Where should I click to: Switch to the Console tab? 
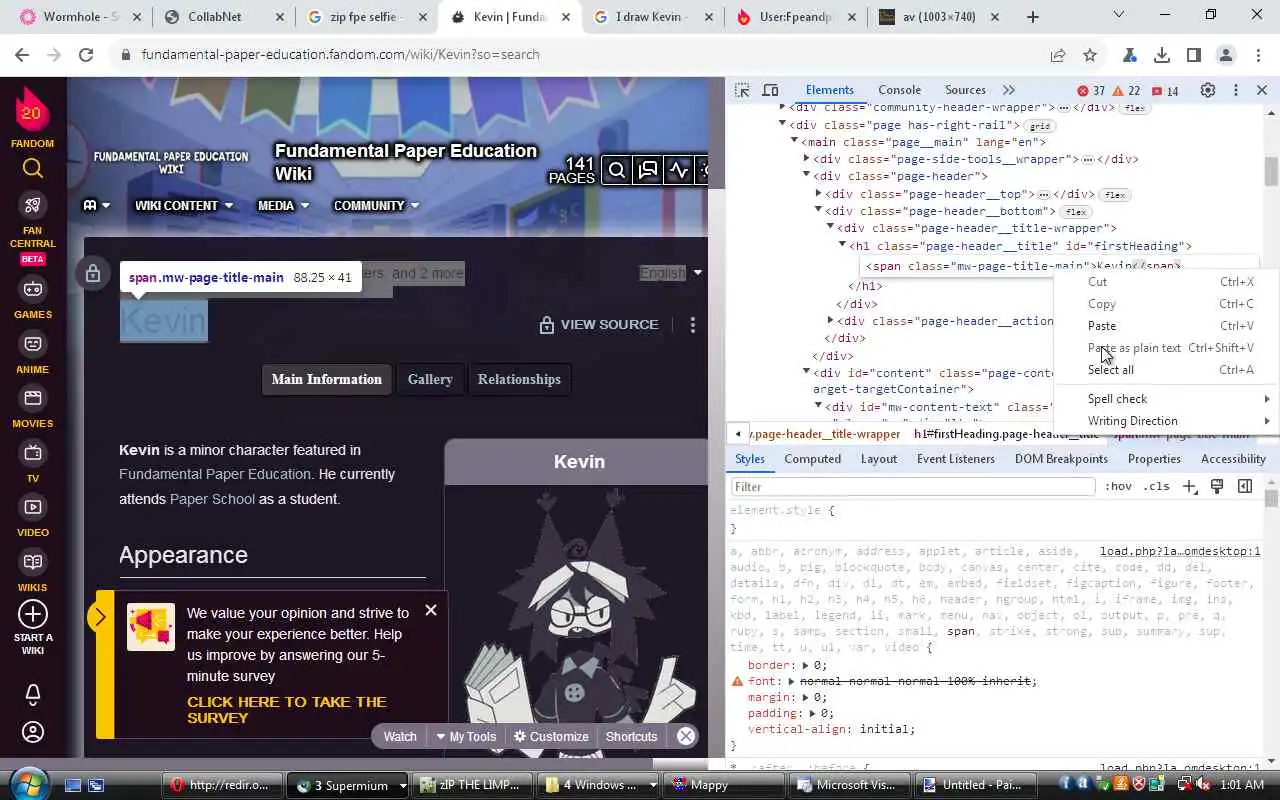(899, 90)
